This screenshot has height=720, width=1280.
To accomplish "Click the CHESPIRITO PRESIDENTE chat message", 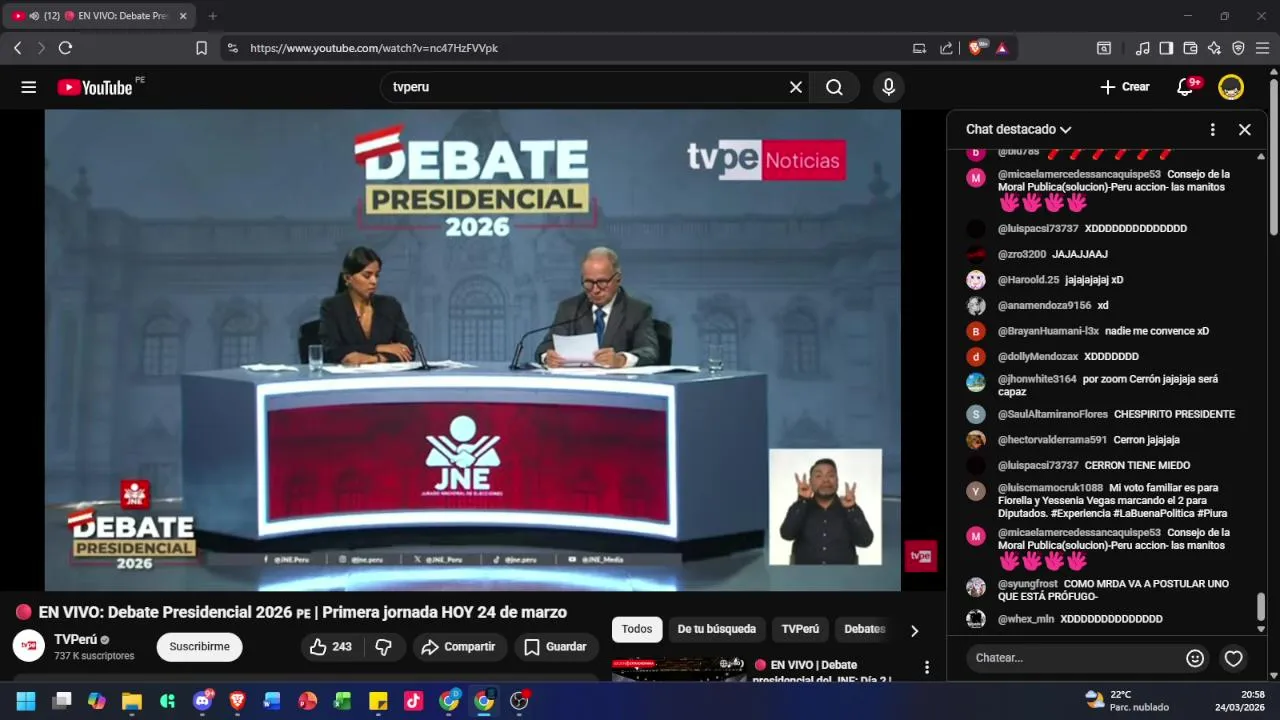I will [1174, 414].
